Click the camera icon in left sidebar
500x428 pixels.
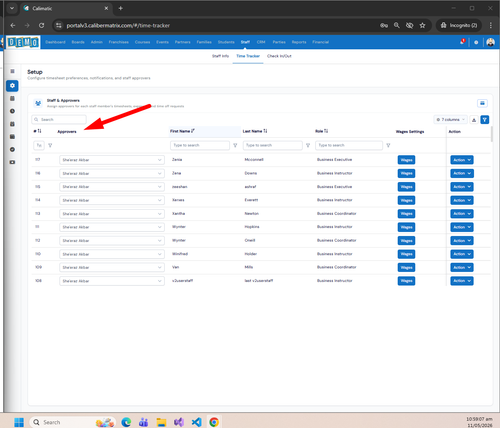[x=12, y=162]
